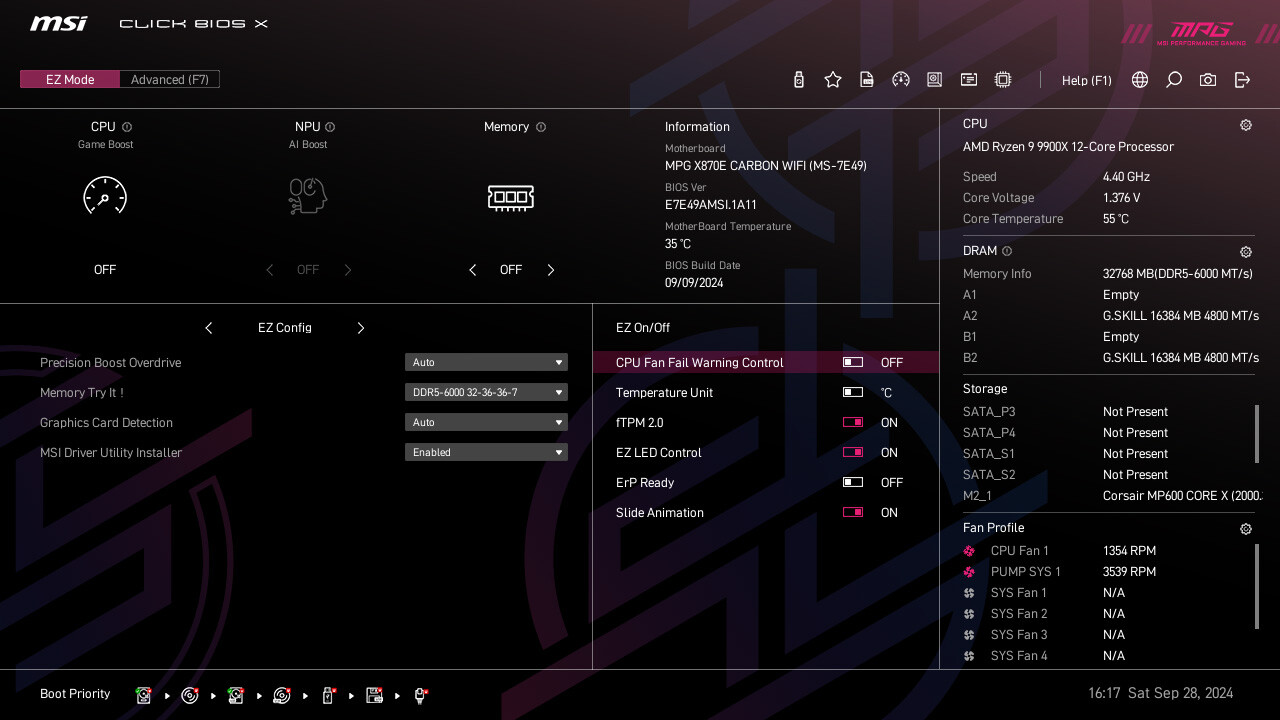Screen dimensions: 1280x720
Task: Click the date and time display
Action: click(1160, 693)
